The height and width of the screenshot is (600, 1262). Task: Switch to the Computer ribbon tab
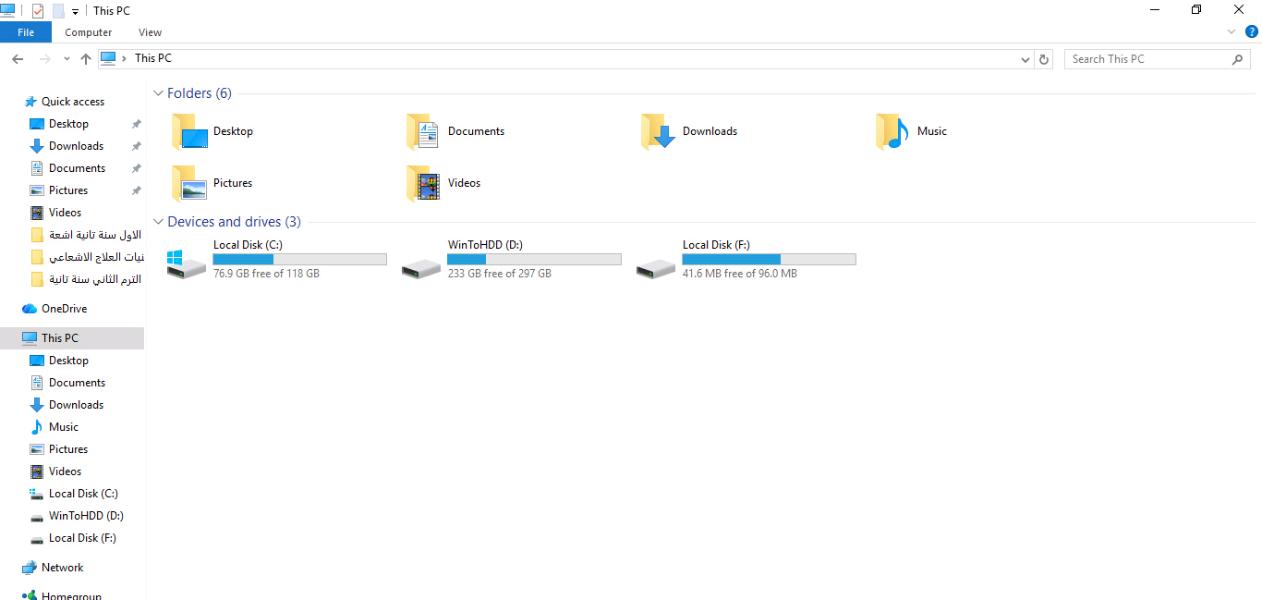tap(88, 32)
